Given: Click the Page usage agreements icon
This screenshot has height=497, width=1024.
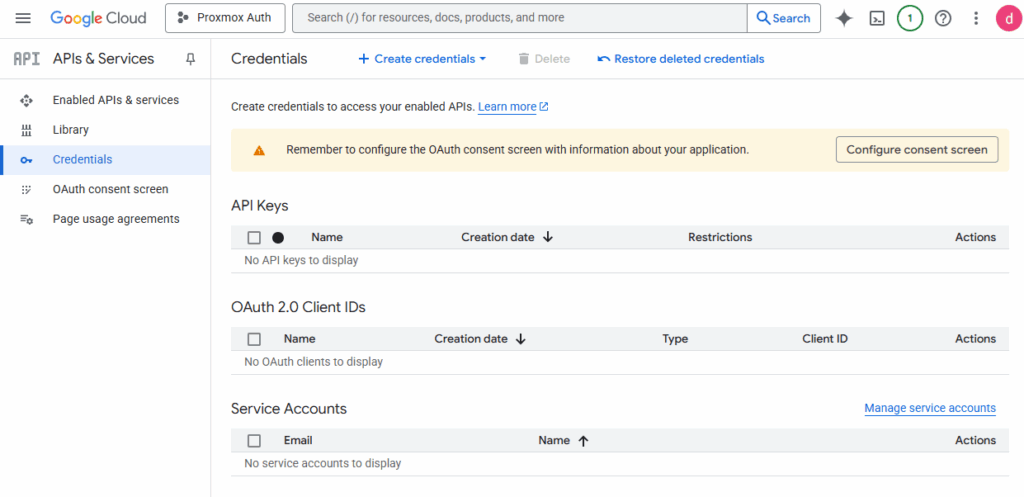Looking at the screenshot, I should click(x=26, y=219).
